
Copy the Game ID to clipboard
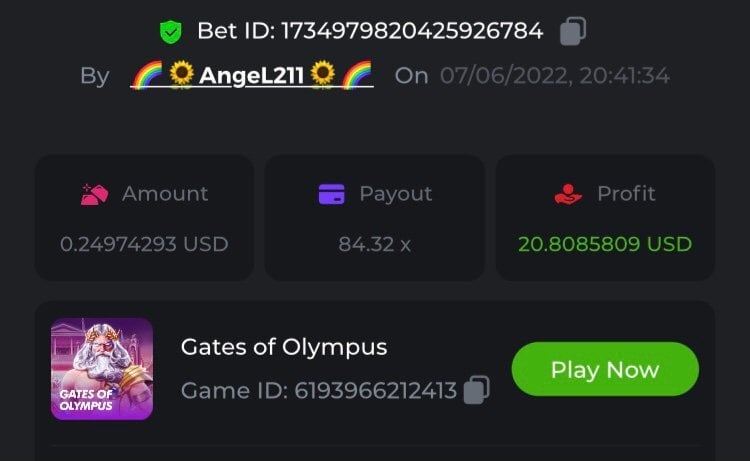[x=477, y=389]
